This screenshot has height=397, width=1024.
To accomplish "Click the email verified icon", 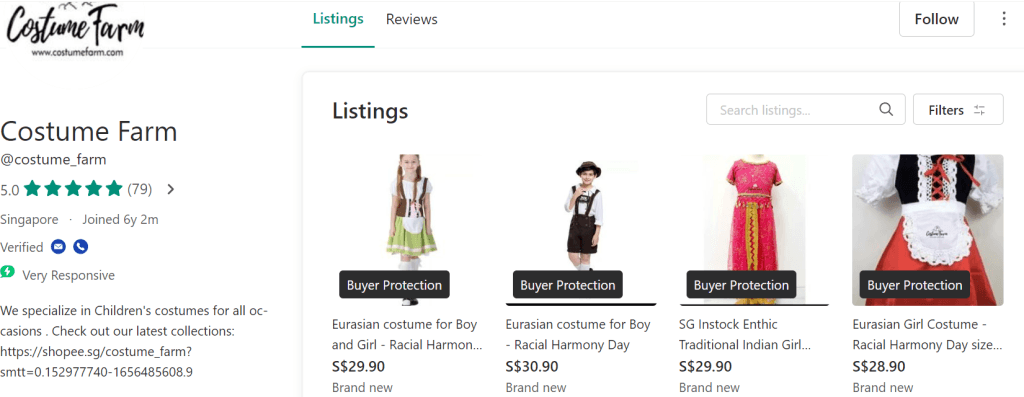I will [x=58, y=247].
